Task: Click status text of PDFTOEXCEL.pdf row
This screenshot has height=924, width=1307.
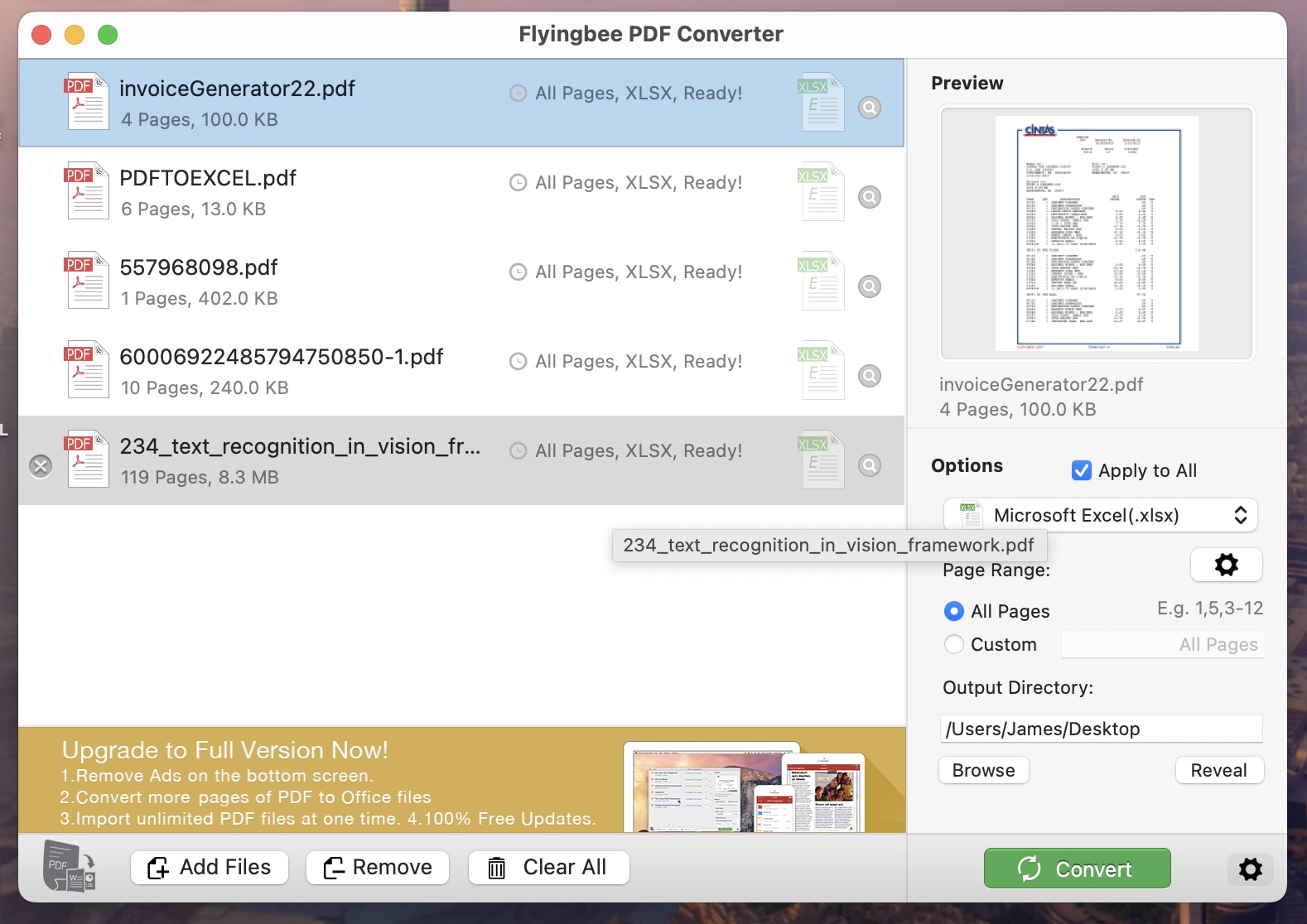Action: point(639,183)
